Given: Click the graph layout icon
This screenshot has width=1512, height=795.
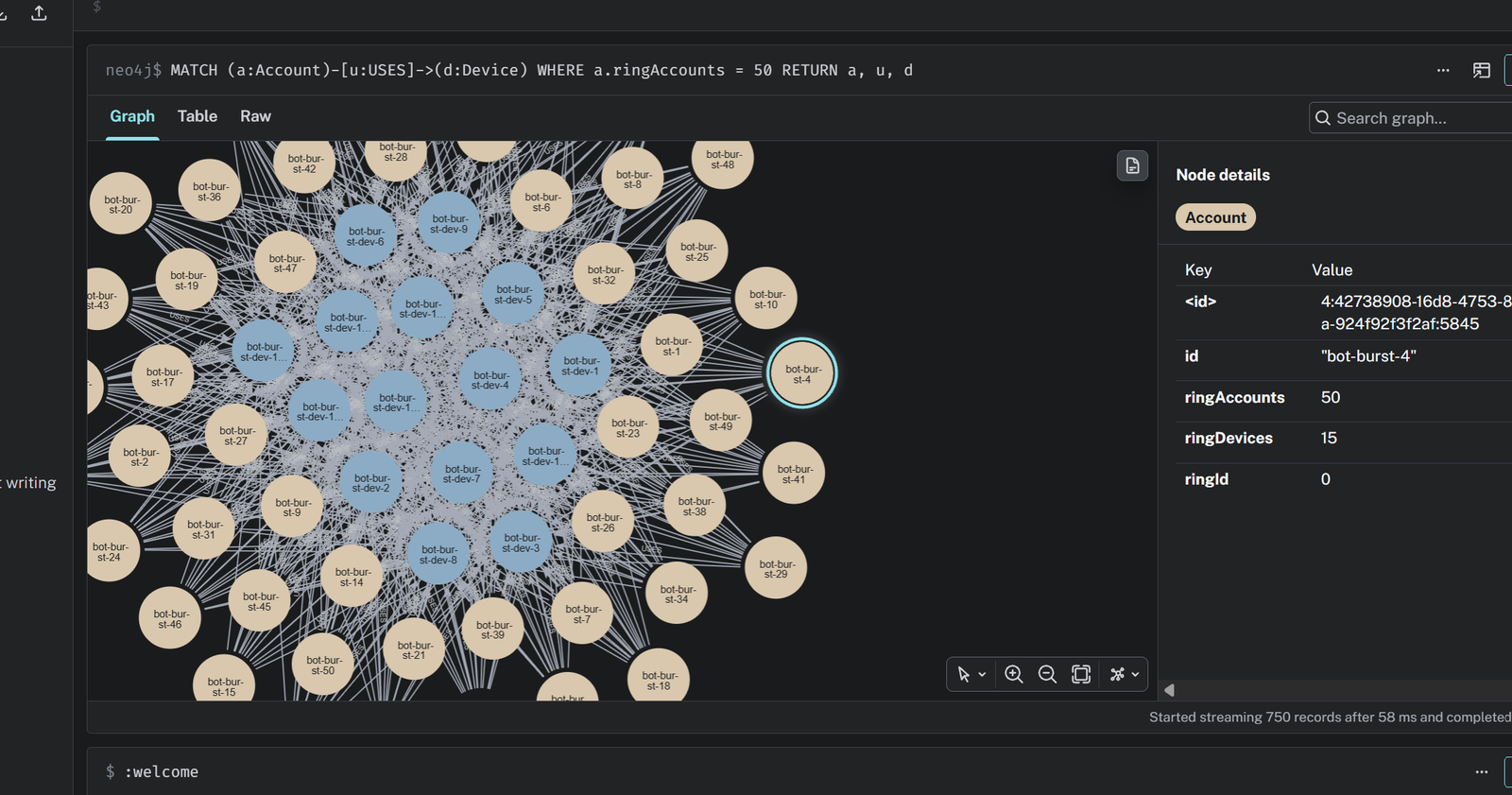Looking at the screenshot, I should [x=1117, y=674].
